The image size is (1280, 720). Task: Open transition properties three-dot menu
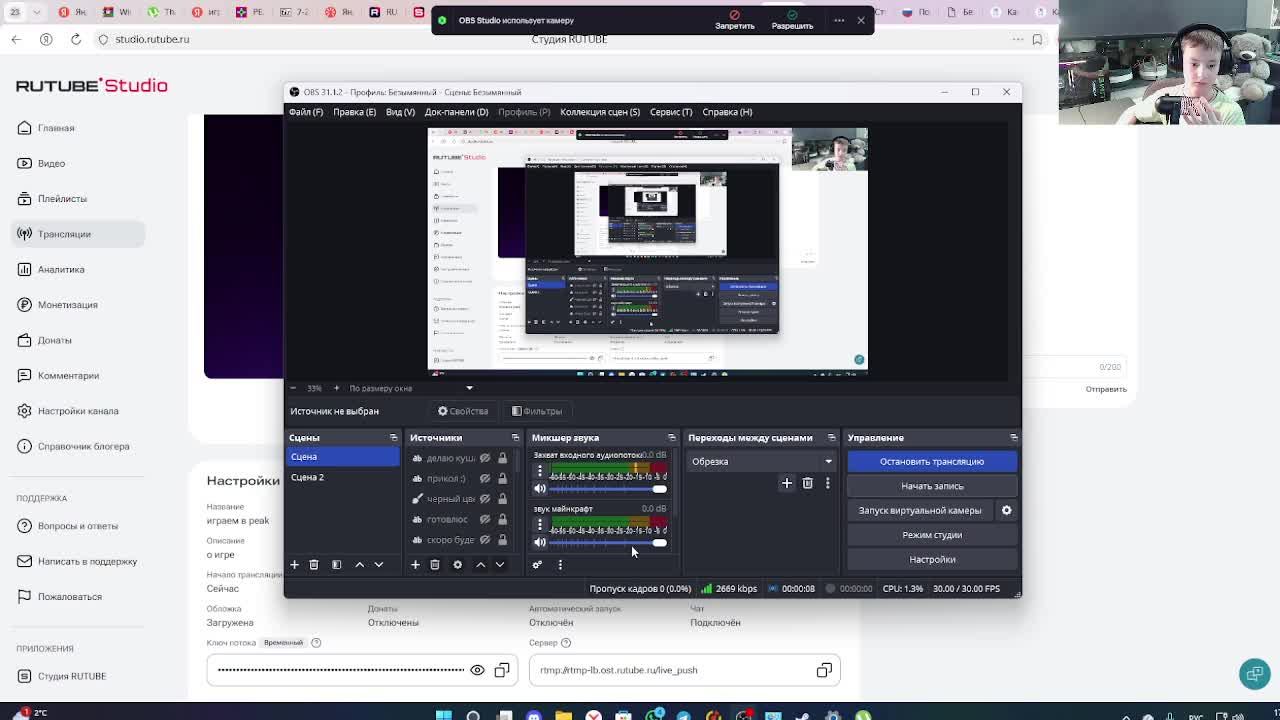pos(828,483)
